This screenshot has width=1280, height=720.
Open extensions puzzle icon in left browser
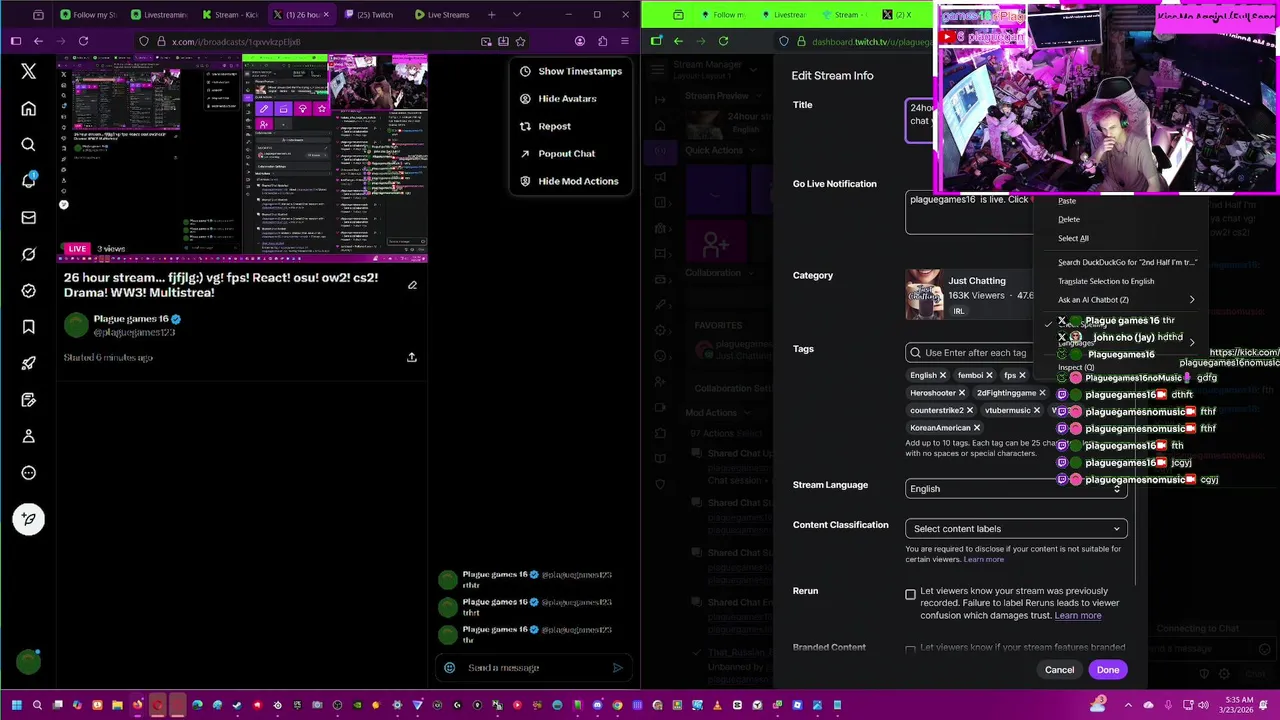602,41
